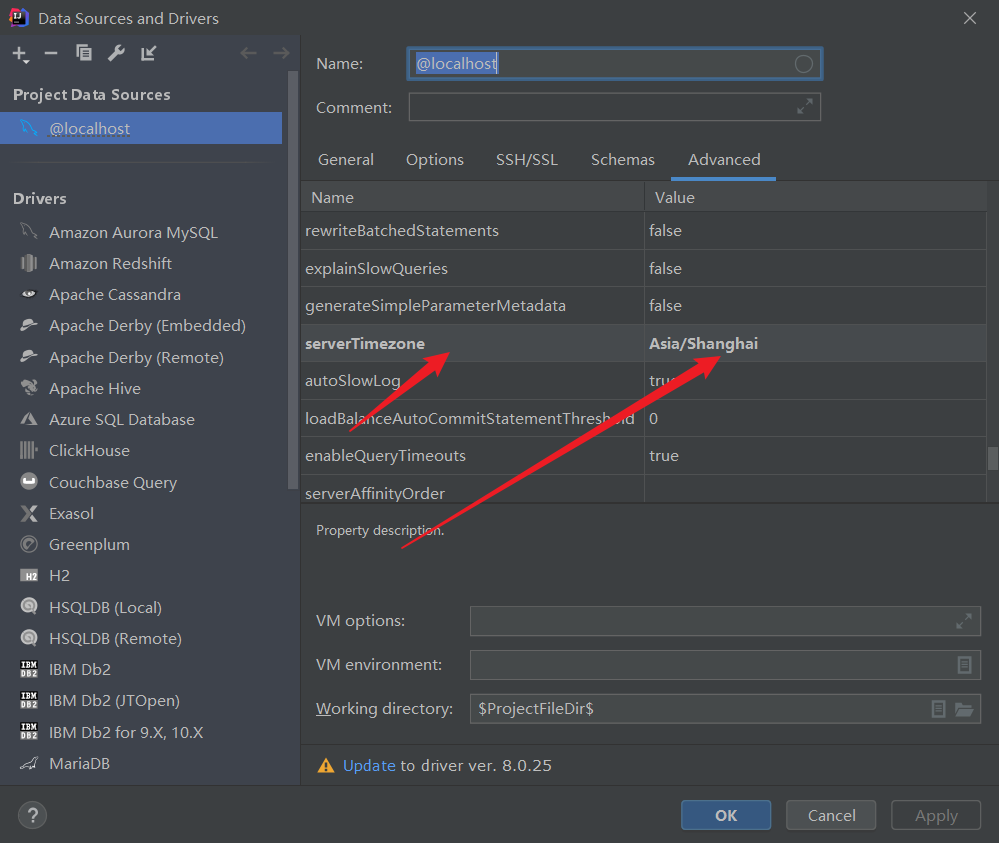Viewport: 999px width, 843px height.
Task: Click the properties table scrollbar thumb
Action: point(993,458)
